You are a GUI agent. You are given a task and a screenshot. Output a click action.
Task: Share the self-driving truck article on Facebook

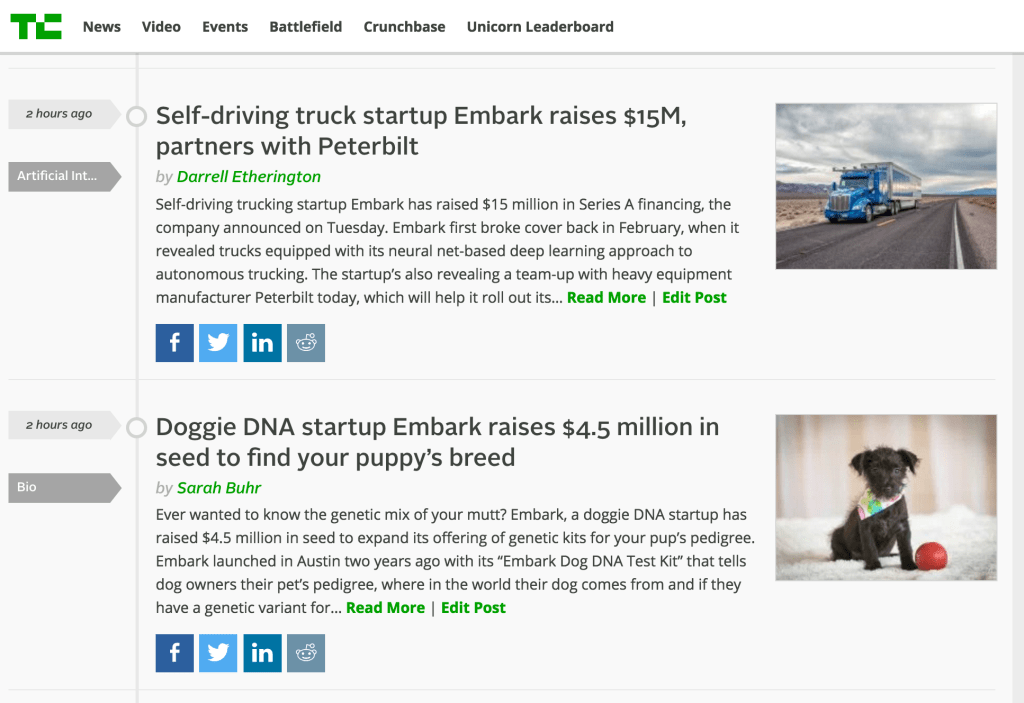(x=174, y=343)
